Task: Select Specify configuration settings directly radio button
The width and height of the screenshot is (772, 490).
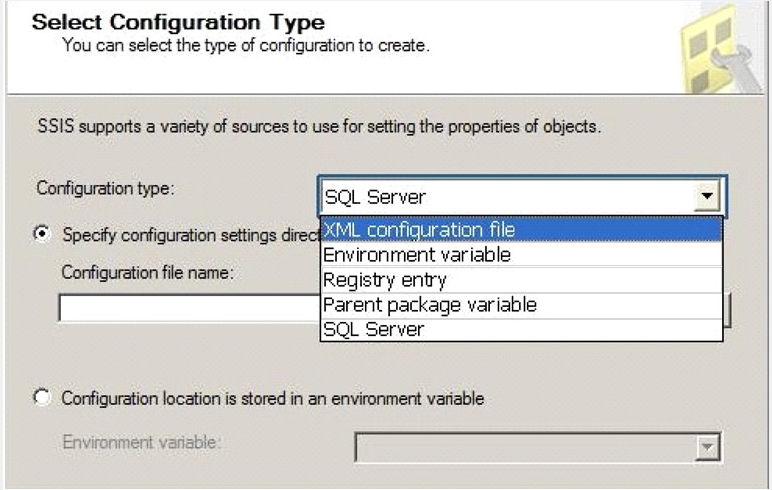Action: [42, 233]
